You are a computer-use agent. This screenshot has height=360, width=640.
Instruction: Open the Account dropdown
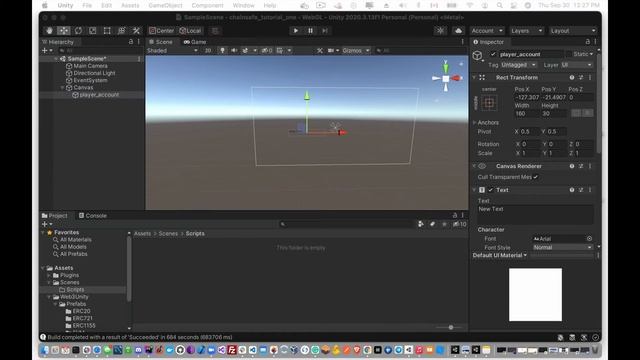(x=487, y=31)
